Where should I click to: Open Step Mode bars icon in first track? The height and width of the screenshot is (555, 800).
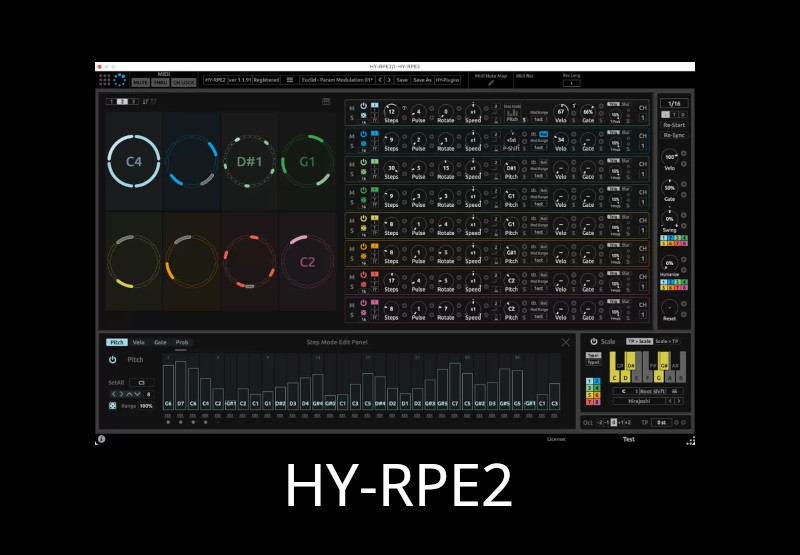click(511, 113)
